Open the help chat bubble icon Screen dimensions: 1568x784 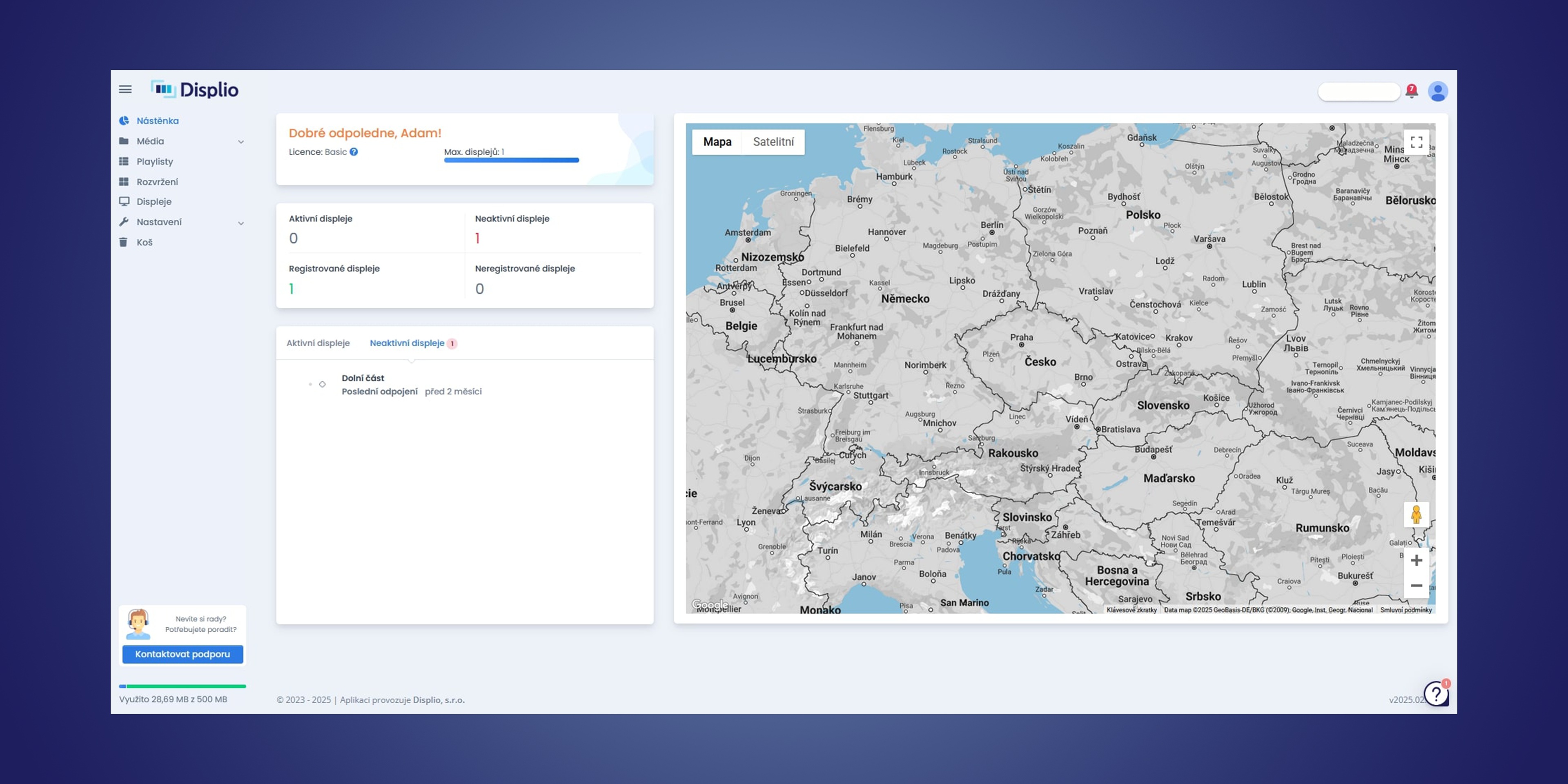coord(1436,693)
